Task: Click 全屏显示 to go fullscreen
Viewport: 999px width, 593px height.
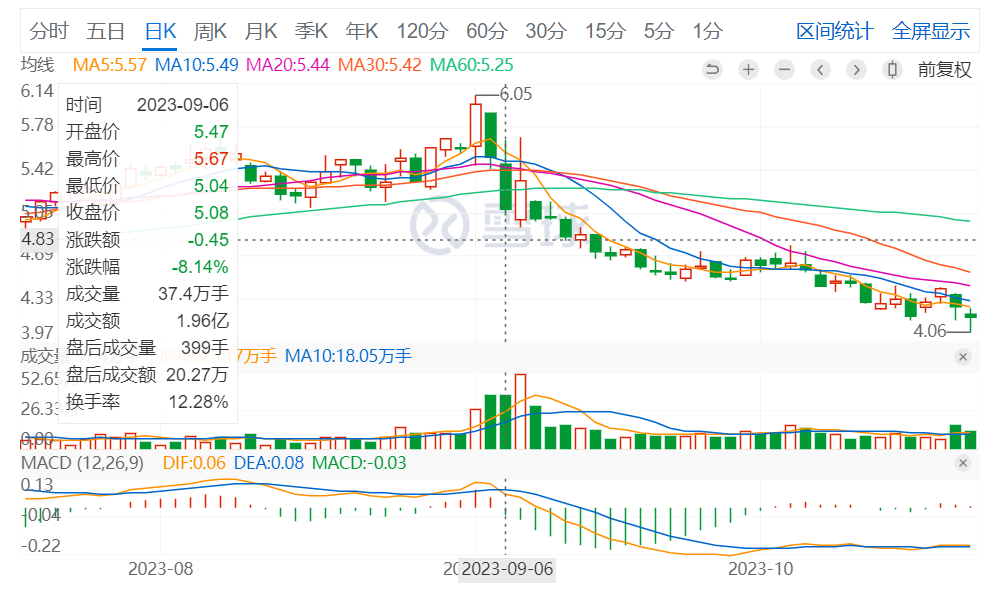Action: click(x=930, y=31)
